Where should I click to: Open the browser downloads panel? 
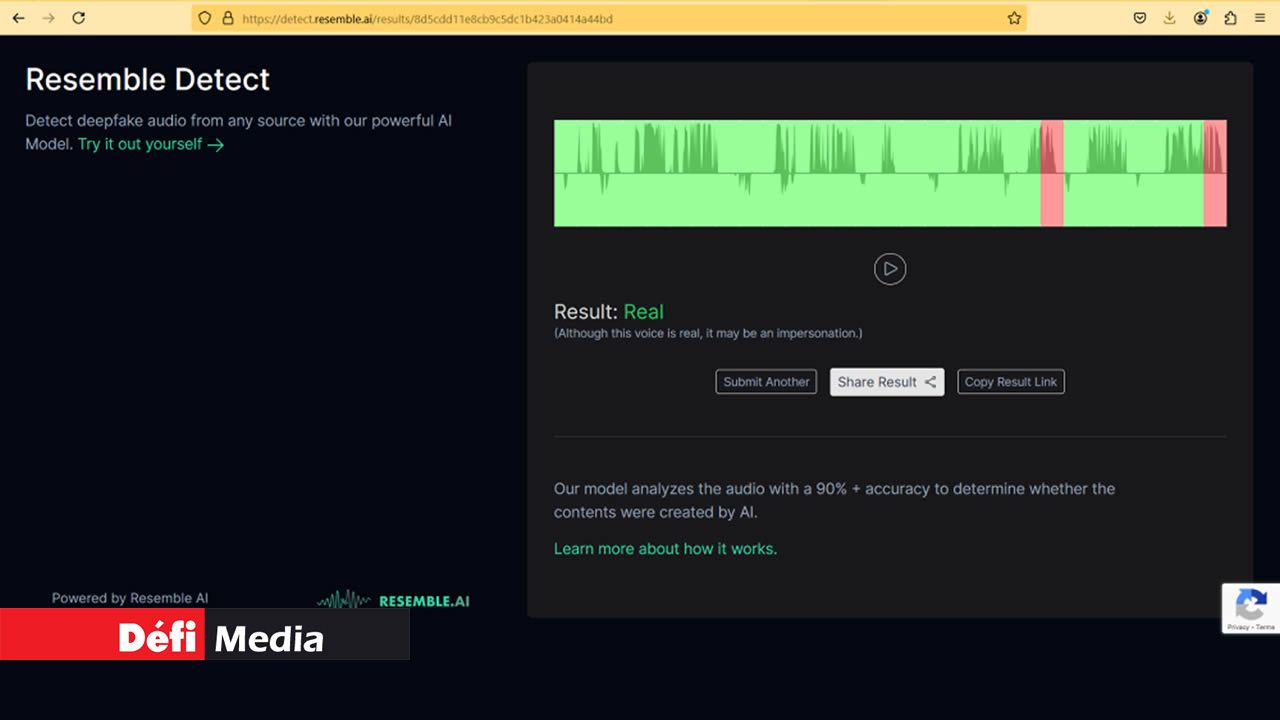coord(1169,18)
